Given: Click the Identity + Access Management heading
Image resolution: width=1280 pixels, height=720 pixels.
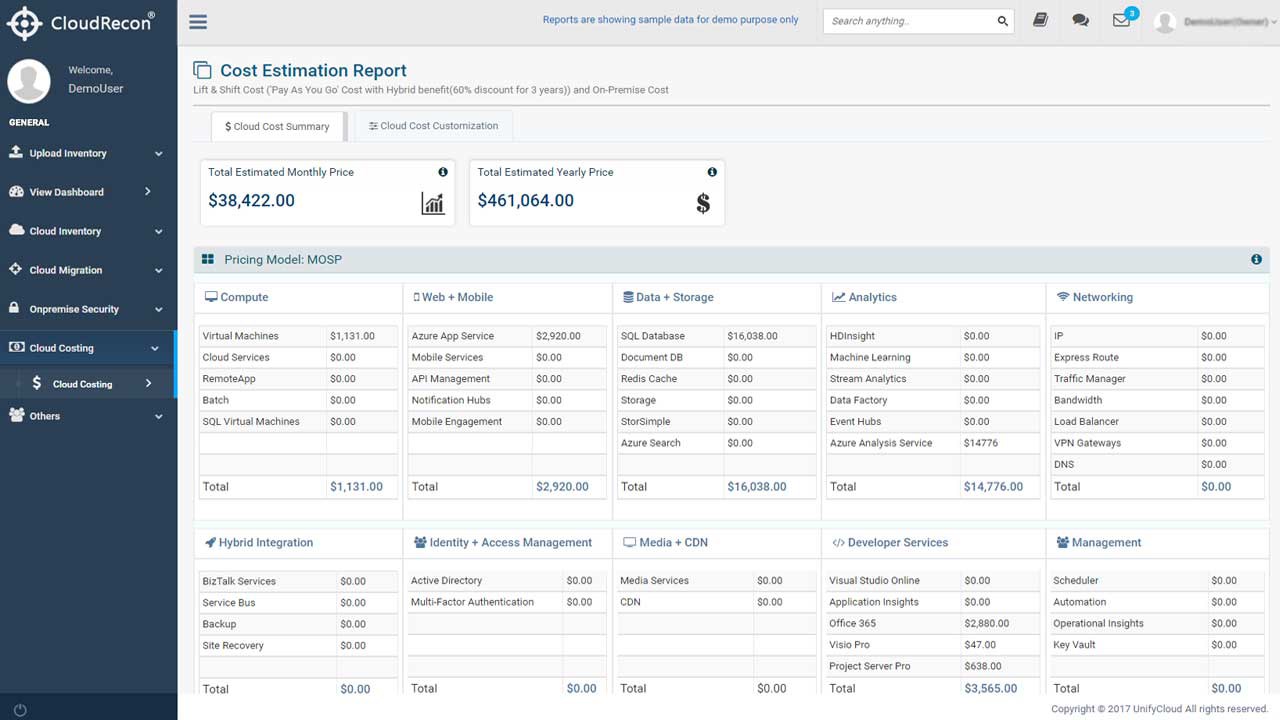Looking at the screenshot, I should [511, 542].
